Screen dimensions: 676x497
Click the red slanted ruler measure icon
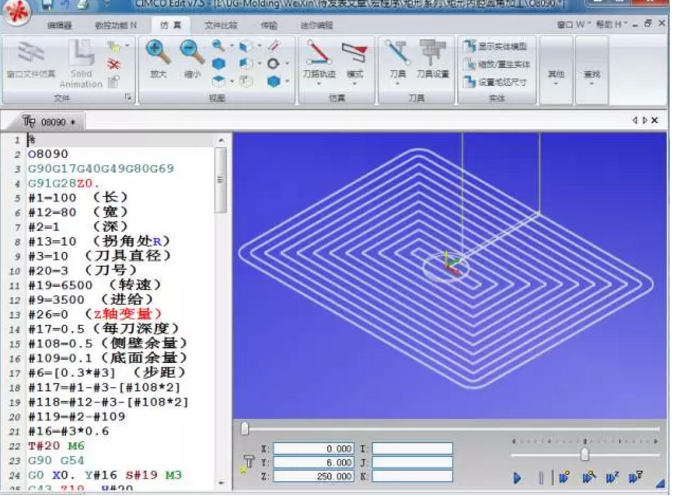tap(274, 45)
